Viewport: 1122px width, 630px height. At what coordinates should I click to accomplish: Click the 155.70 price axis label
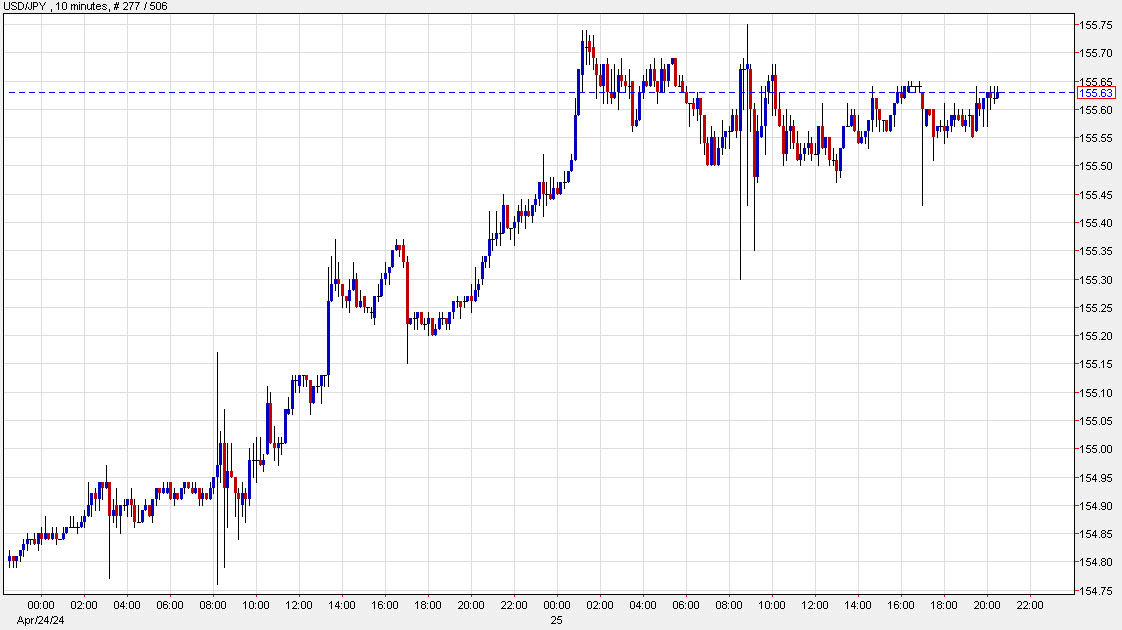click(x=1096, y=53)
